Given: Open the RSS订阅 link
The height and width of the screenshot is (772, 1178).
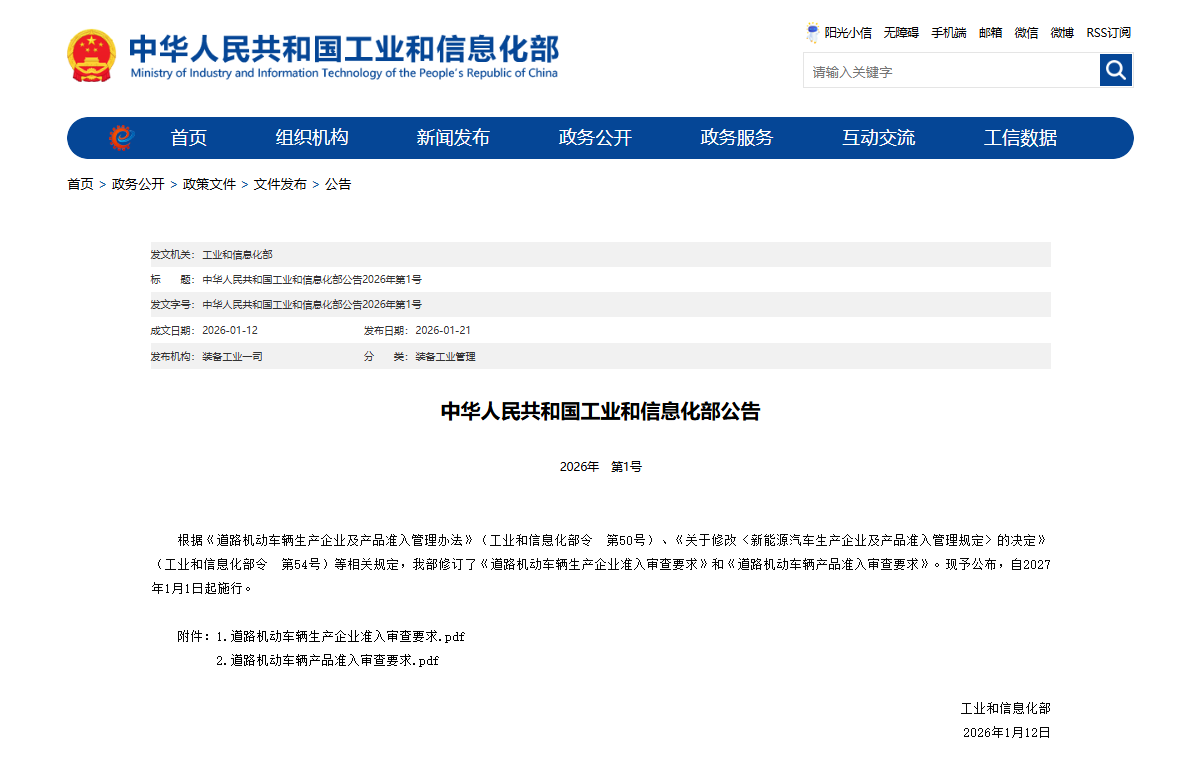Looking at the screenshot, I should (x=1108, y=32).
